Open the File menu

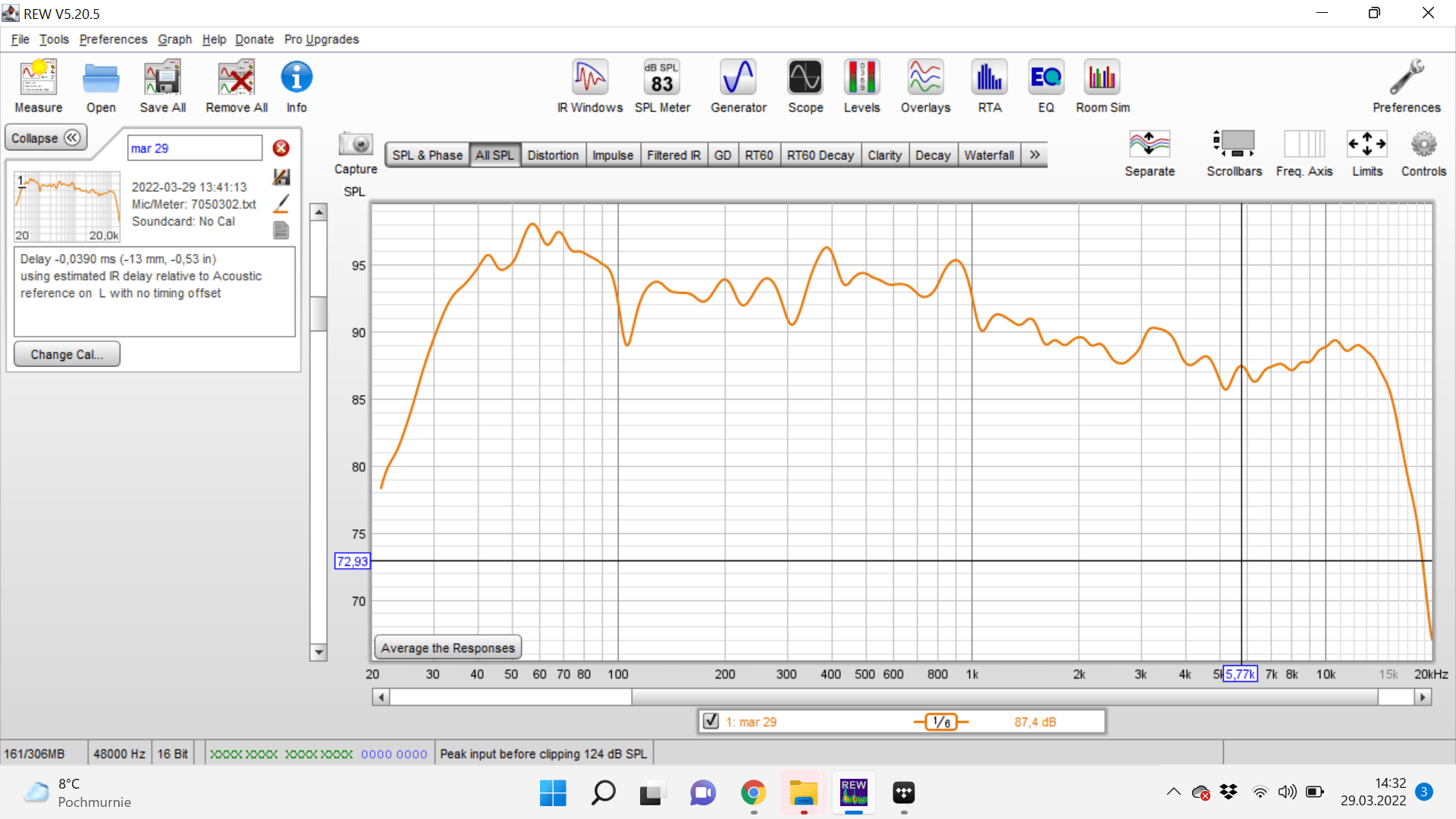(x=20, y=39)
